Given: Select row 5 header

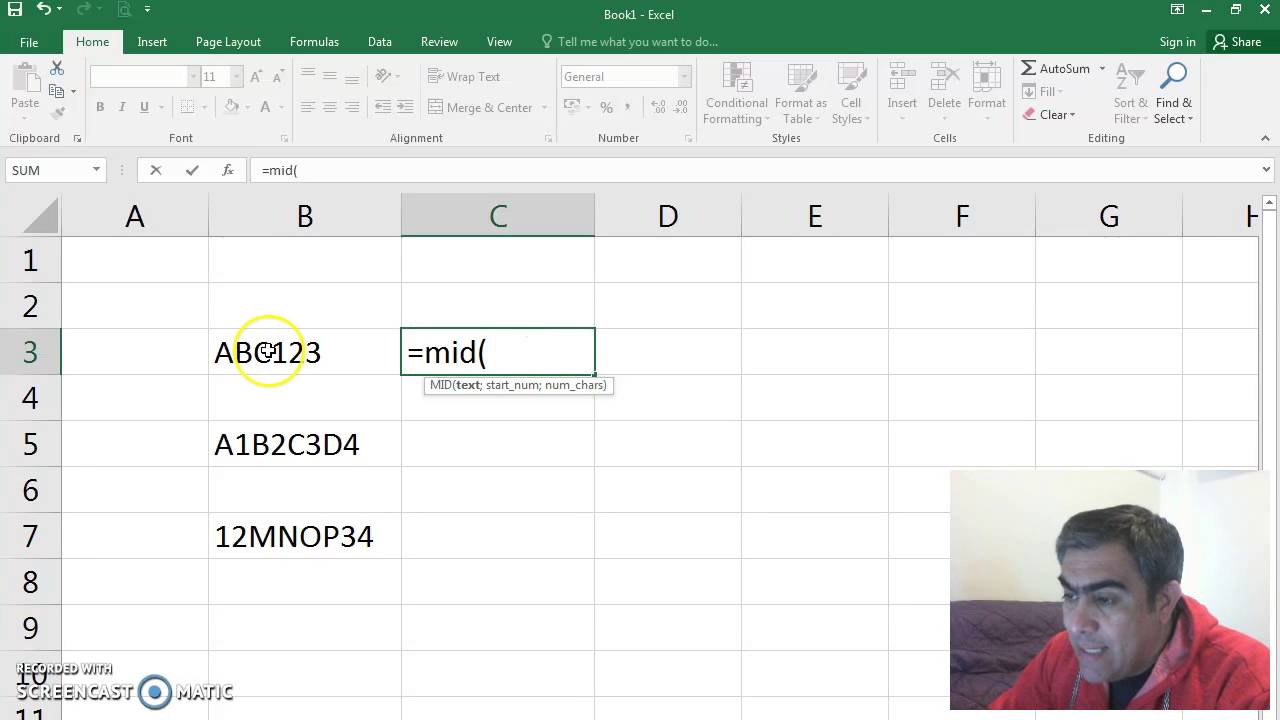Looking at the screenshot, I should 30,444.
